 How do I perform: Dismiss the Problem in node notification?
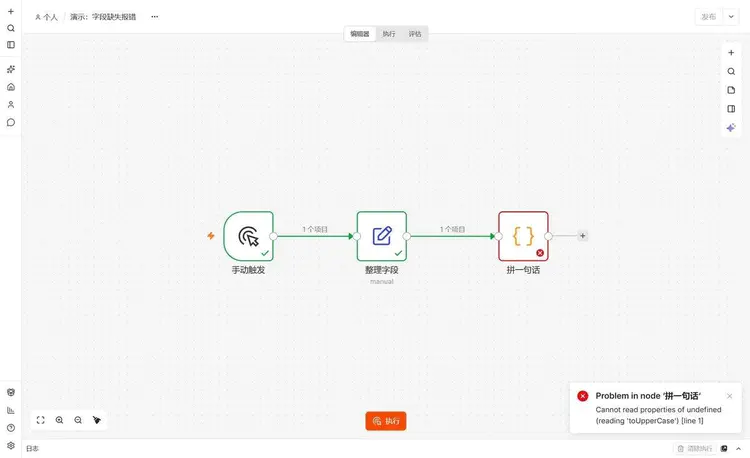point(729,396)
